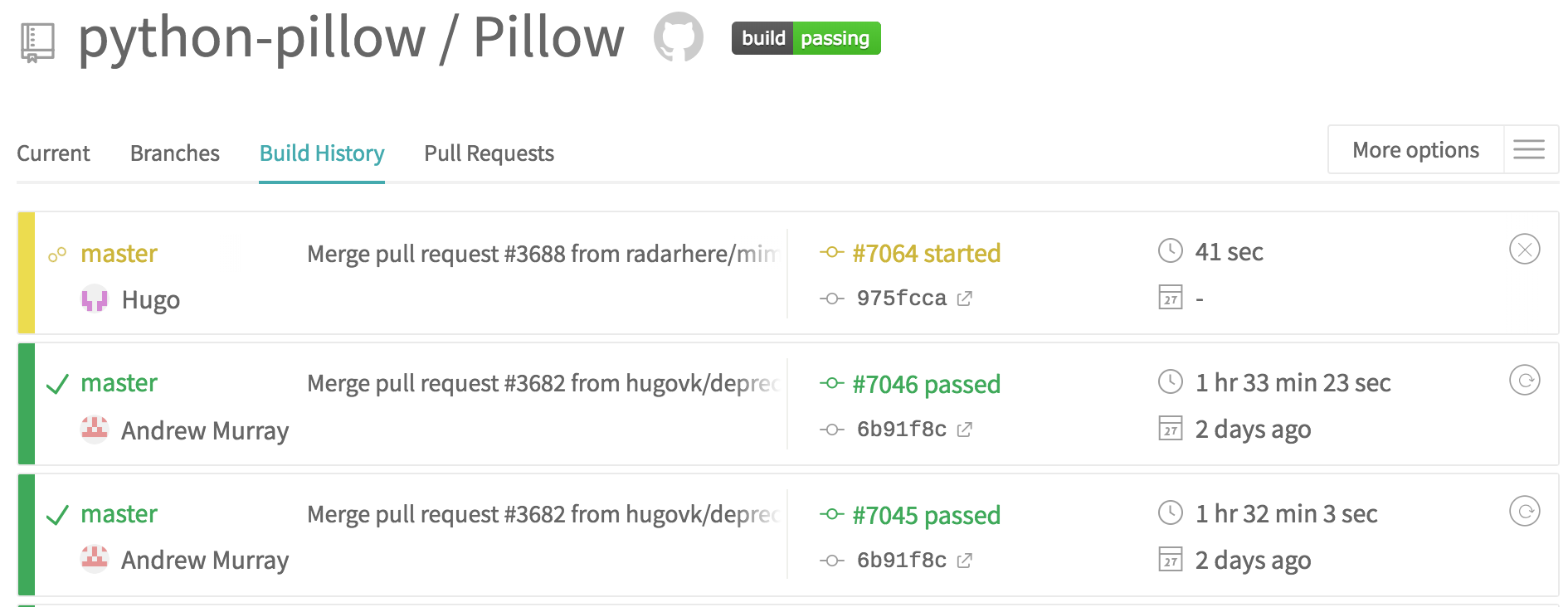
Task: Restart build #7045
Action: pyautogui.click(x=1525, y=512)
